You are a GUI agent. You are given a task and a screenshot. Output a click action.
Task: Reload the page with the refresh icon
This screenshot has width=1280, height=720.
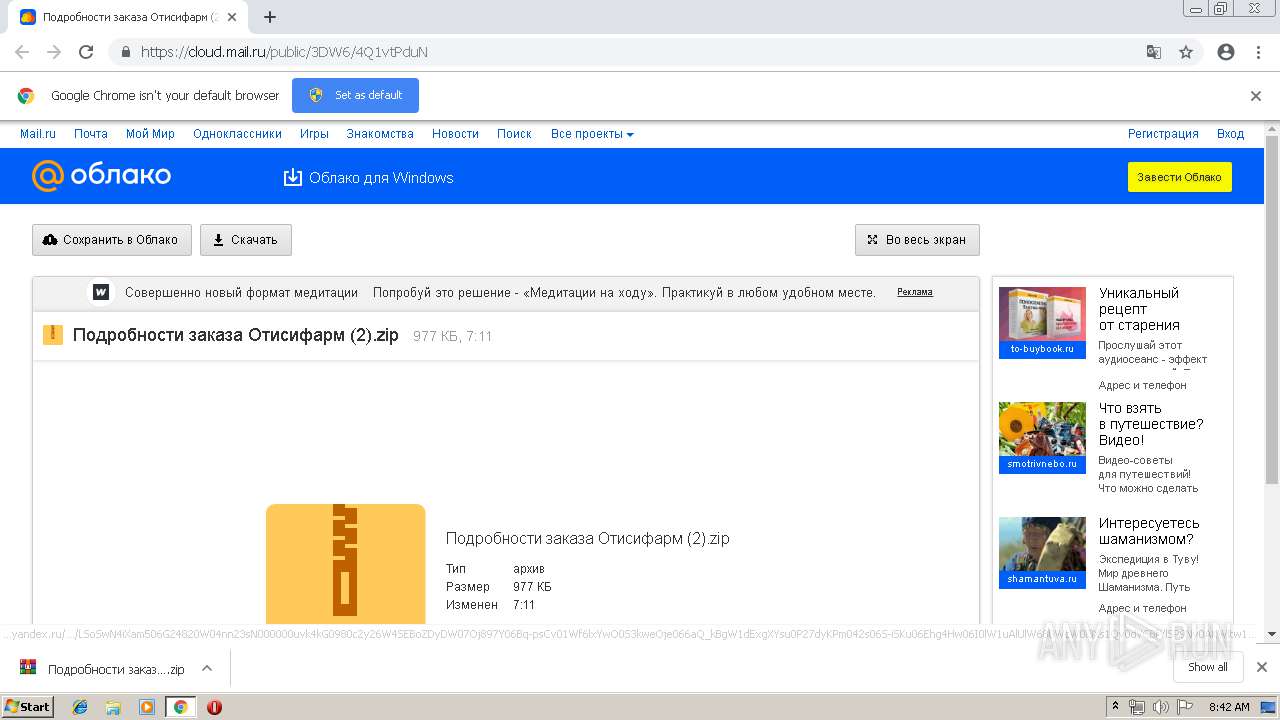[x=86, y=52]
